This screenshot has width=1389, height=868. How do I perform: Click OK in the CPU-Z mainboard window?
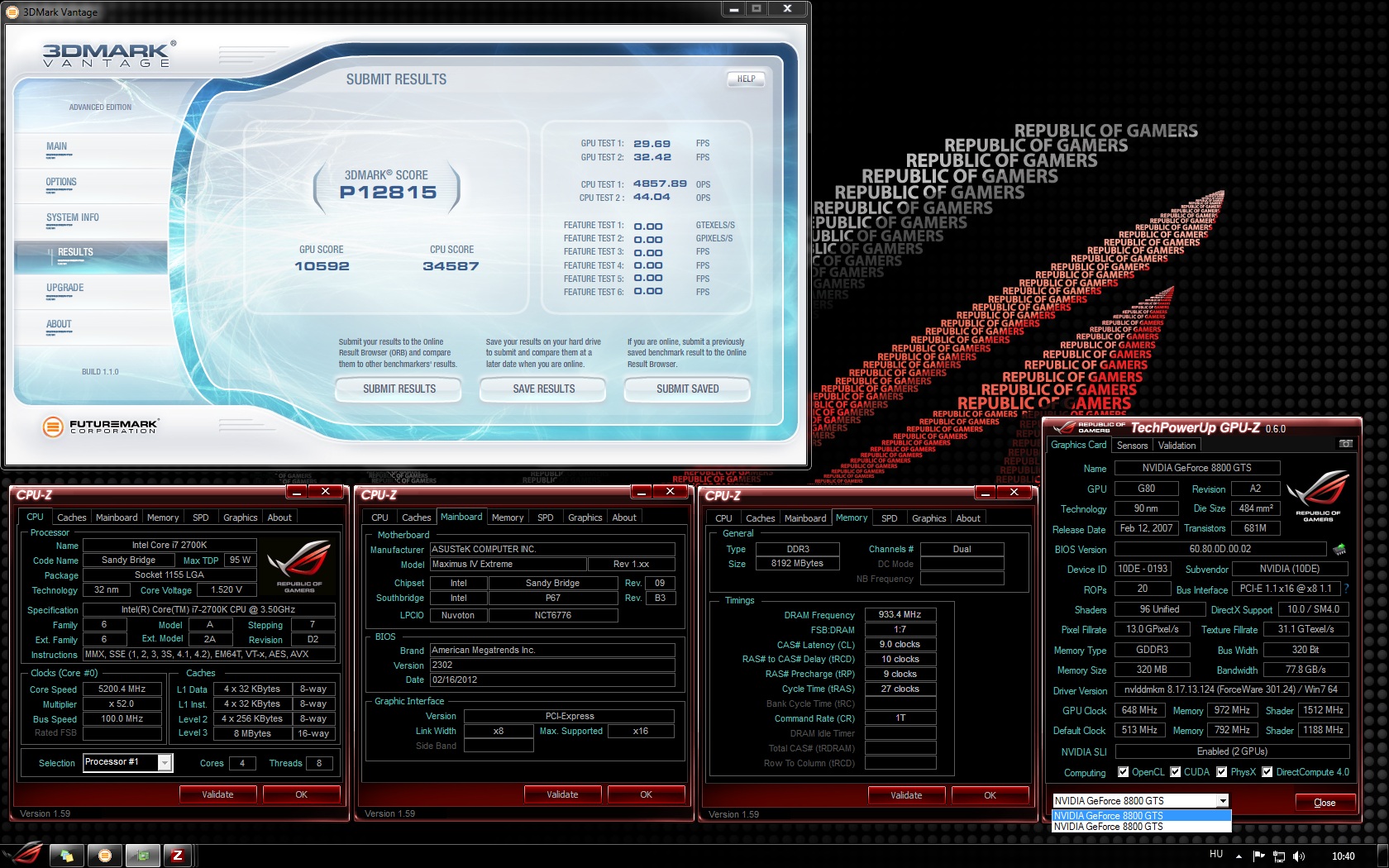click(x=646, y=794)
